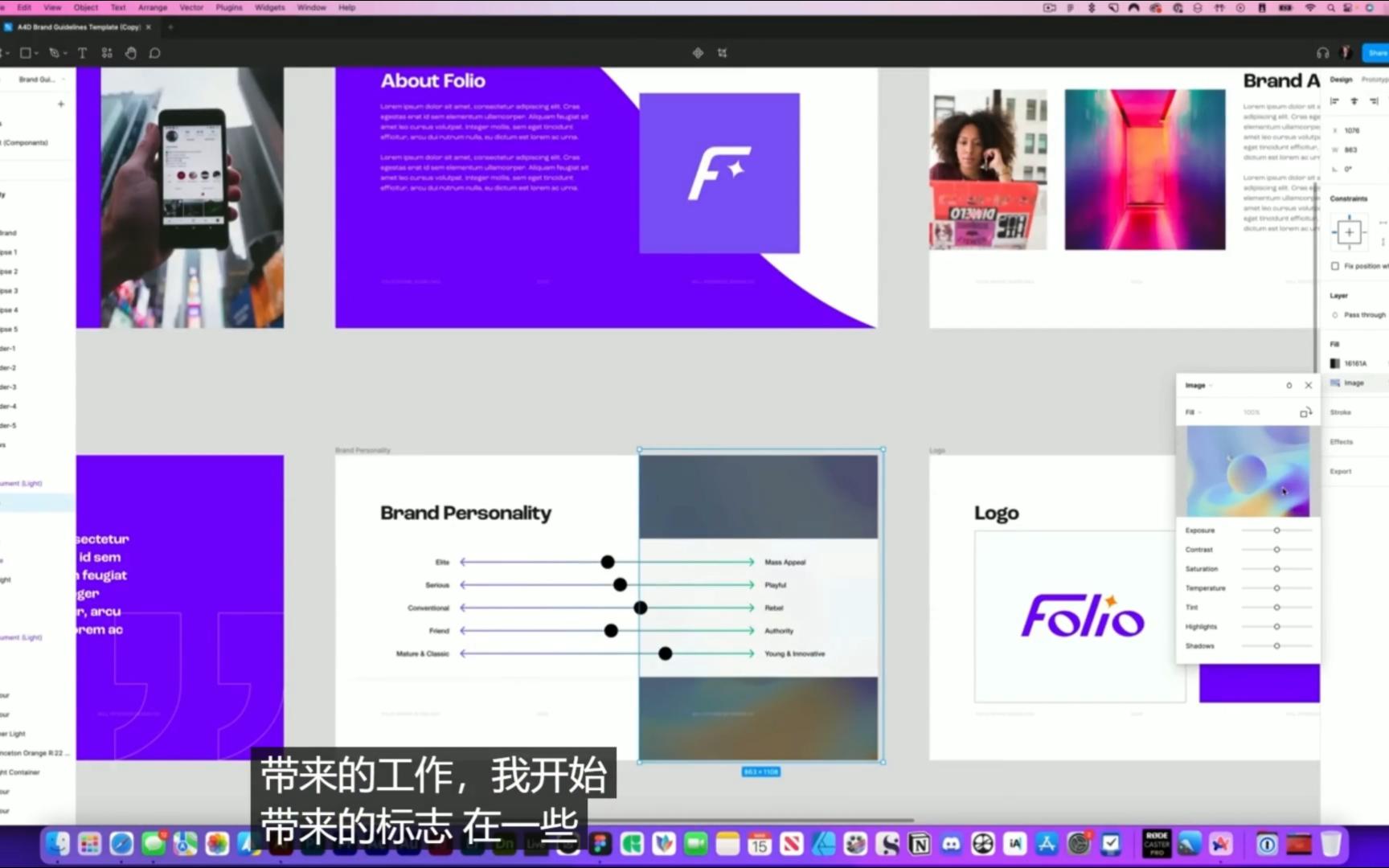Adjust the Highlights slider
The image size is (1389, 868).
(1276, 627)
